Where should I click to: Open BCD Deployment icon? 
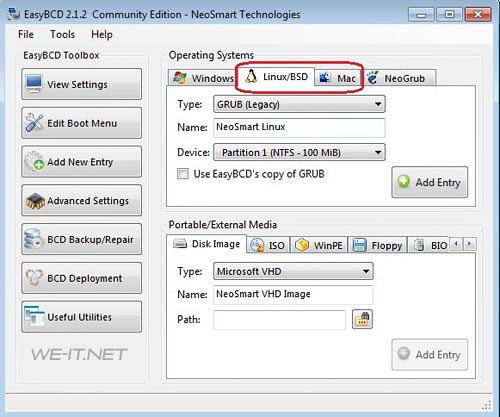tap(34, 278)
